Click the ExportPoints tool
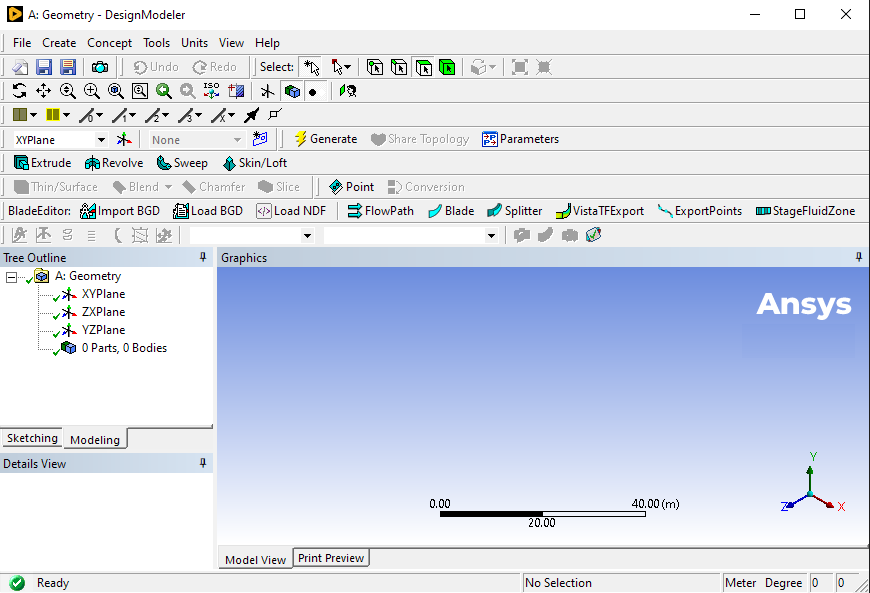This screenshot has width=870, height=593. (x=700, y=211)
